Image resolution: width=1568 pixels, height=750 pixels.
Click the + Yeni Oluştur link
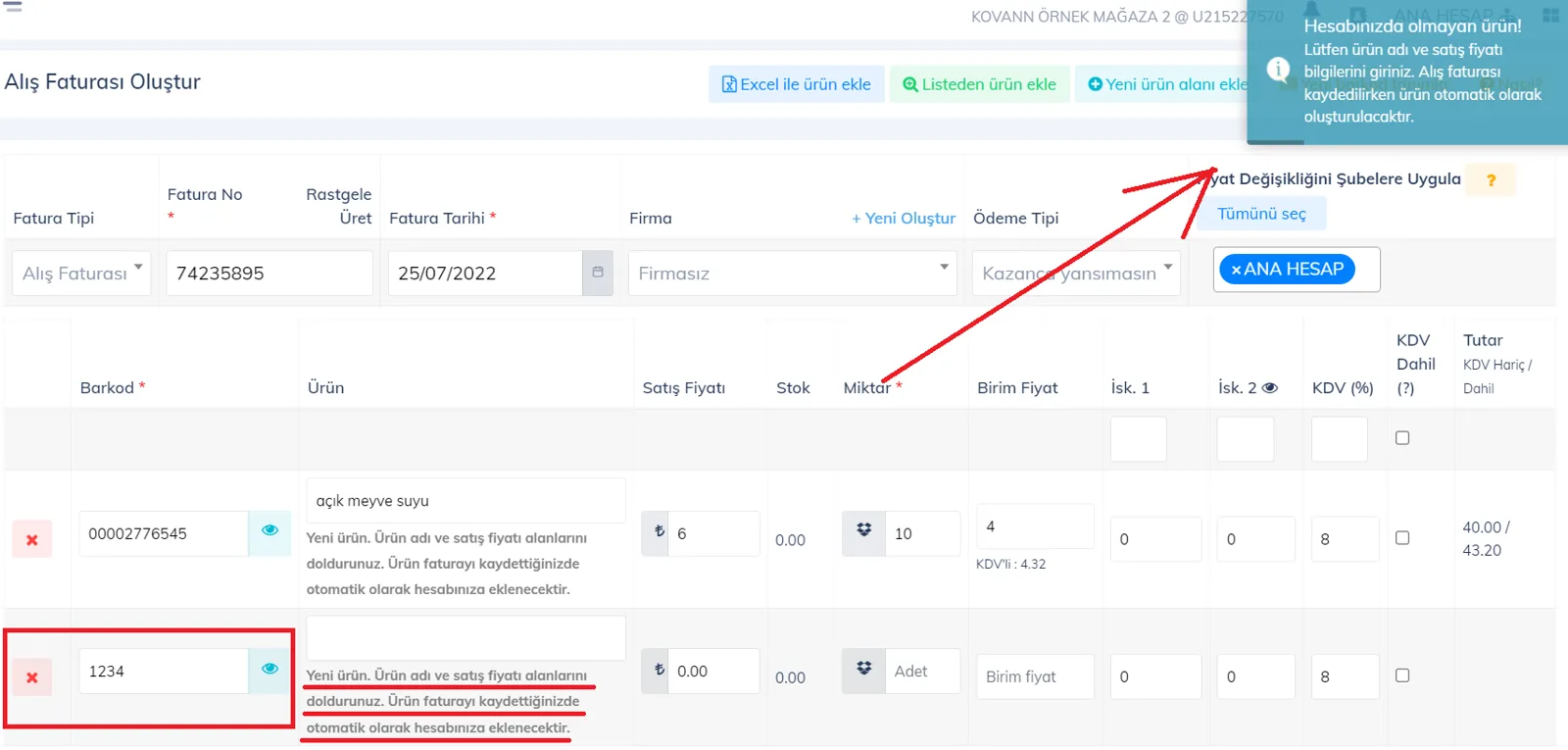point(904,219)
